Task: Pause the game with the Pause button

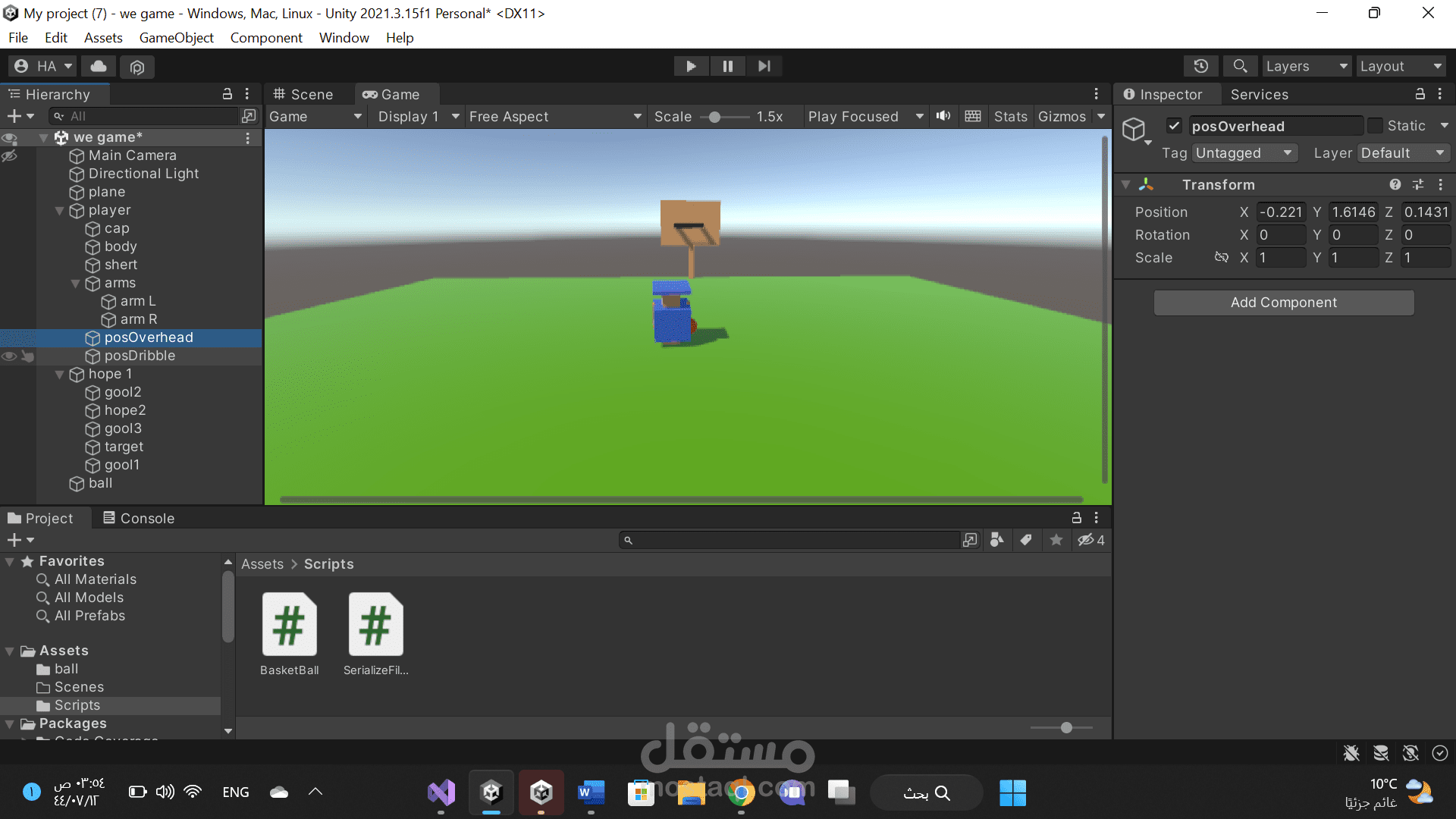Action: [728, 66]
